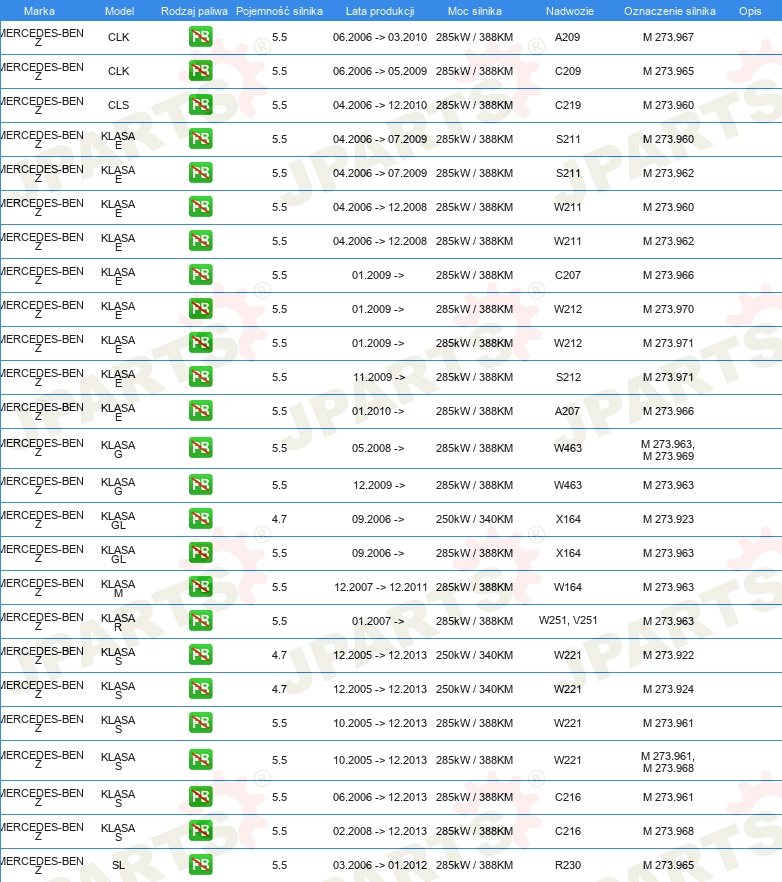Select production date 06.2006 -> 05.2009
Viewport: 782px width, 882px height.
pyautogui.click(x=380, y=71)
